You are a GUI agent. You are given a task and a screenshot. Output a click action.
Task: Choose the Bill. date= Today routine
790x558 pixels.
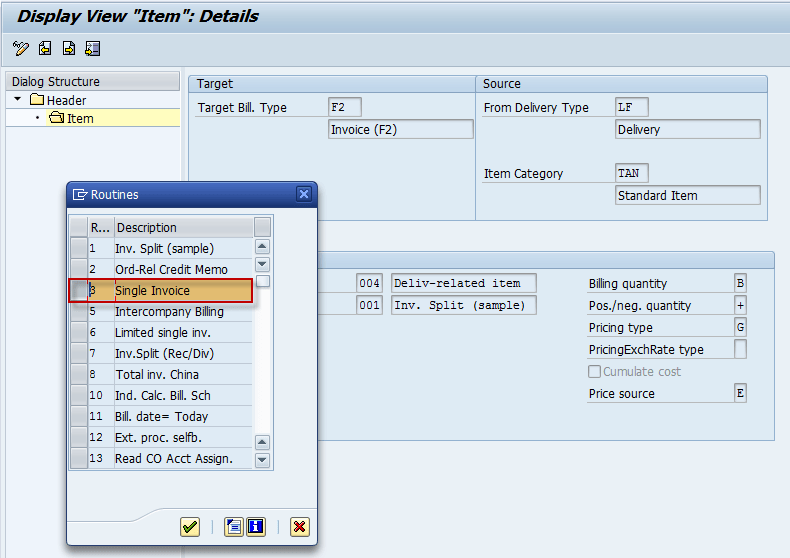pos(183,416)
